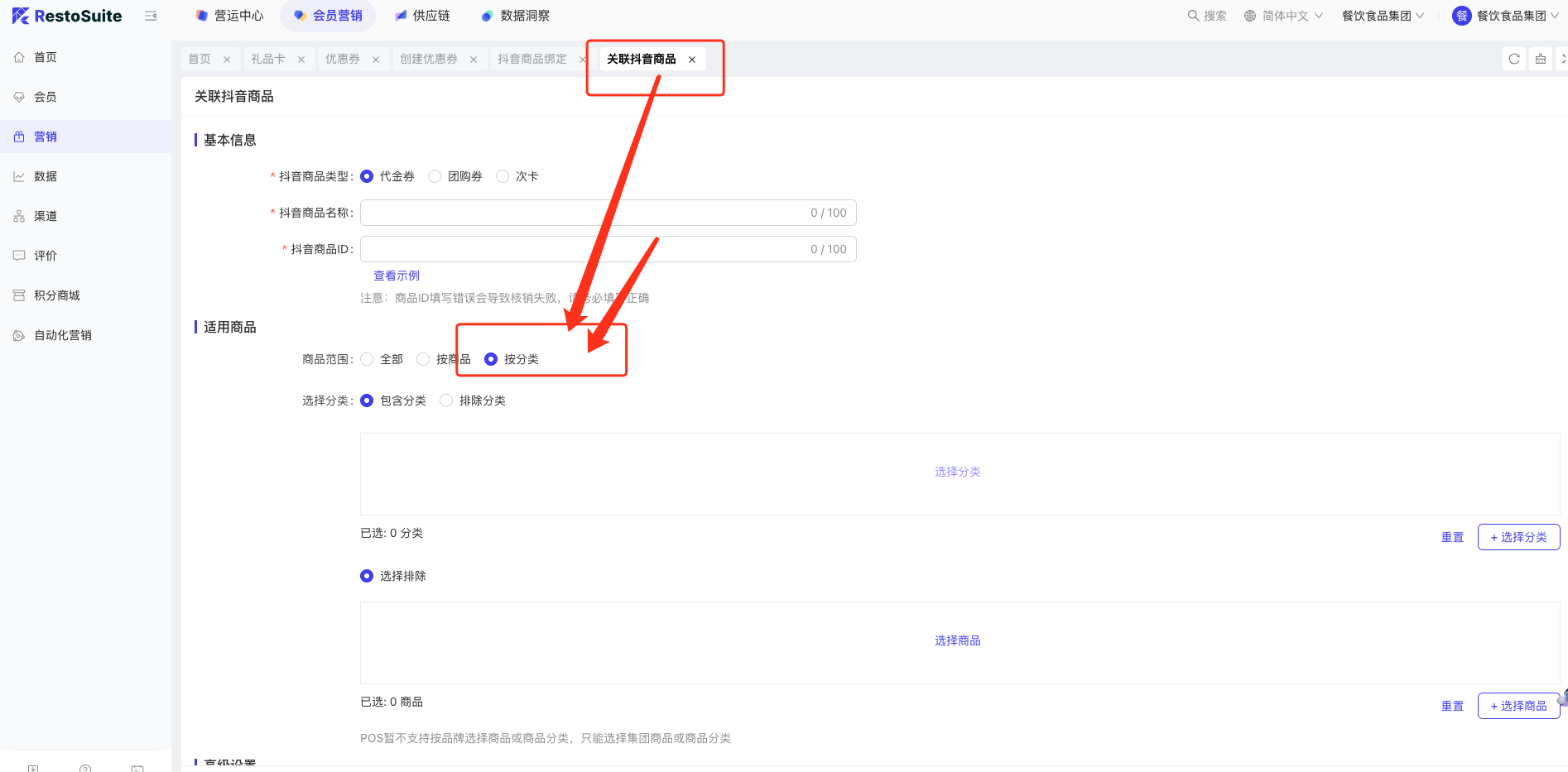Set product scope to 全部
The image size is (1568, 772).
(x=368, y=359)
